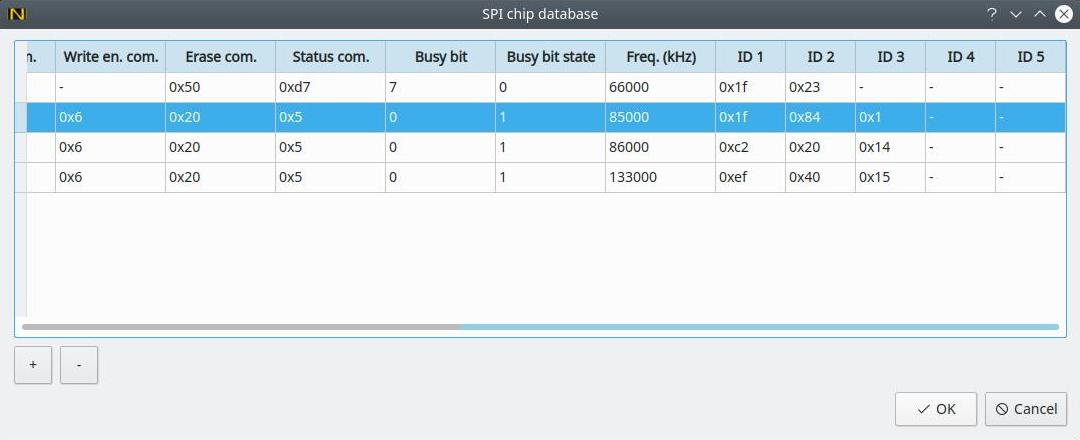The height and width of the screenshot is (440, 1080).
Task: Close the dialog with the X icon
Action: [x=1062, y=14]
